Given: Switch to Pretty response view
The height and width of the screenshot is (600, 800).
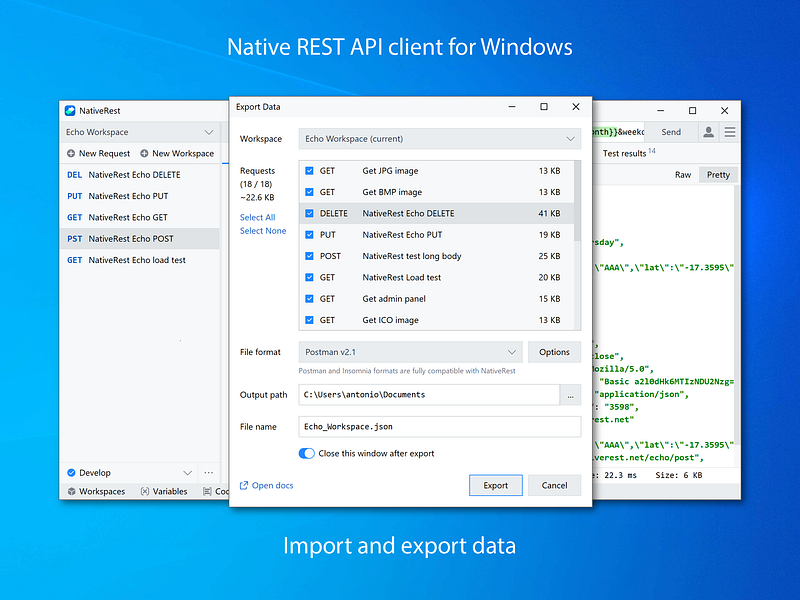Looking at the screenshot, I should [x=718, y=175].
